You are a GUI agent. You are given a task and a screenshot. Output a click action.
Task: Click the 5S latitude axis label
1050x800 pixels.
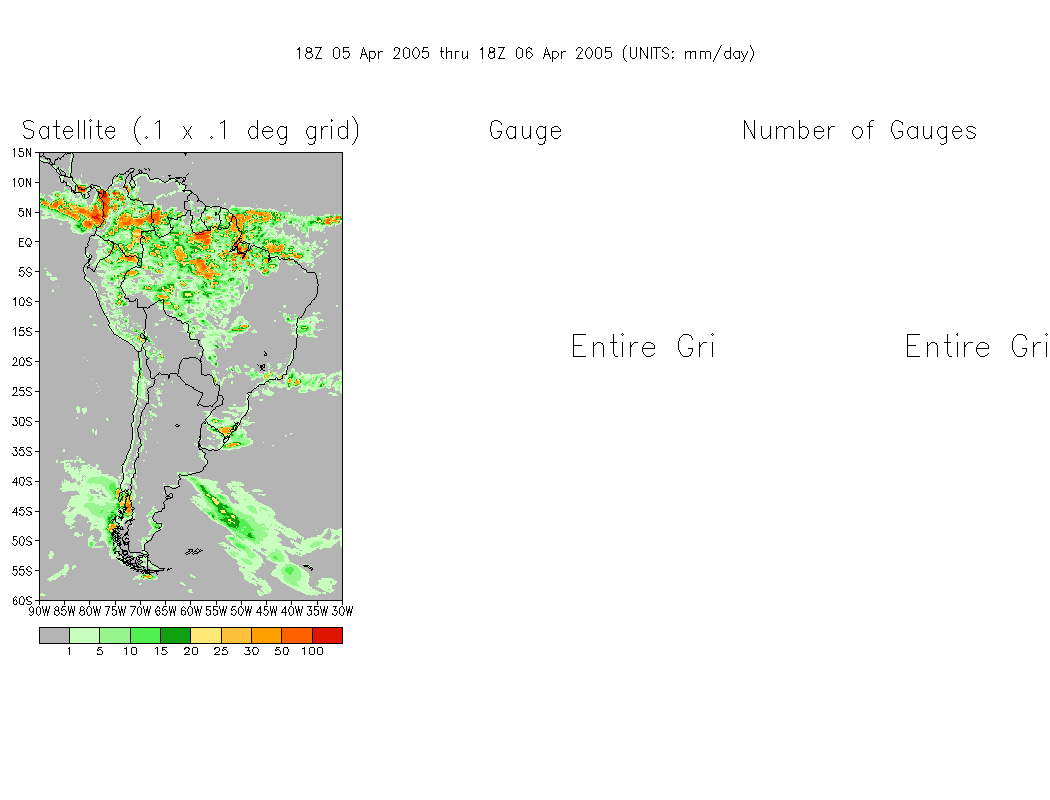click(x=25, y=272)
